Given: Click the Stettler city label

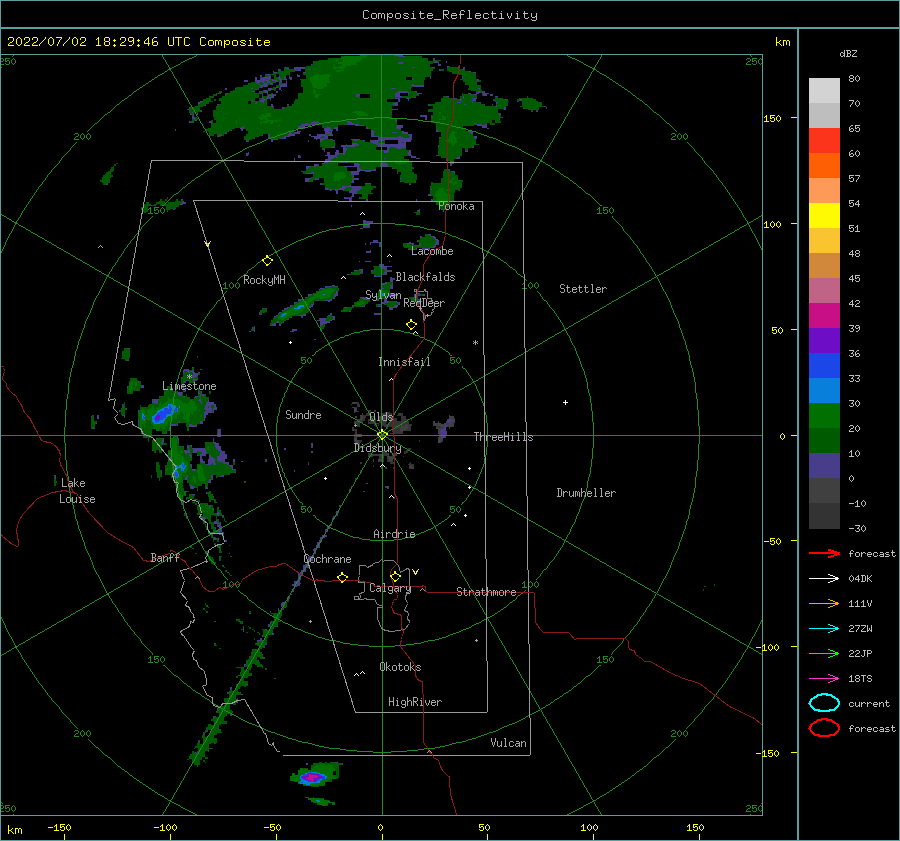Looking at the screenshot, I should click(583, 289).
